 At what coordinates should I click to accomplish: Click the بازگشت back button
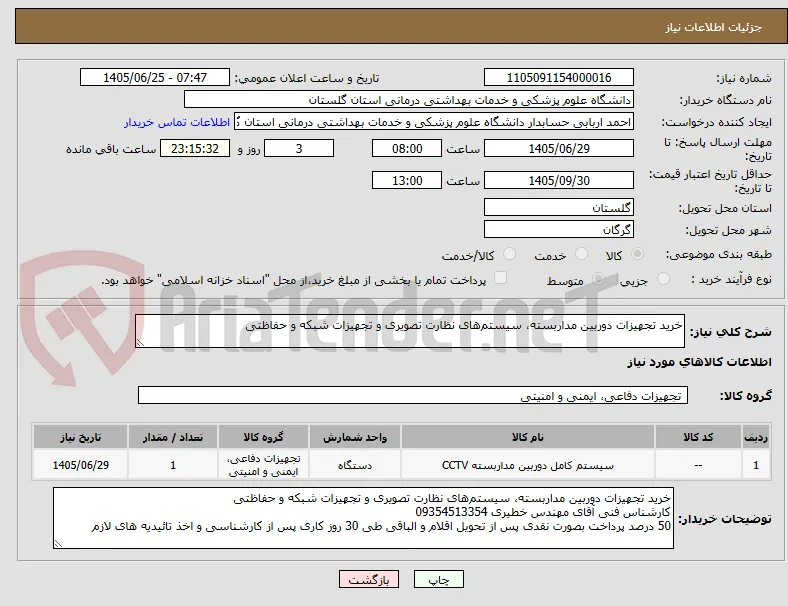(369, 579)
